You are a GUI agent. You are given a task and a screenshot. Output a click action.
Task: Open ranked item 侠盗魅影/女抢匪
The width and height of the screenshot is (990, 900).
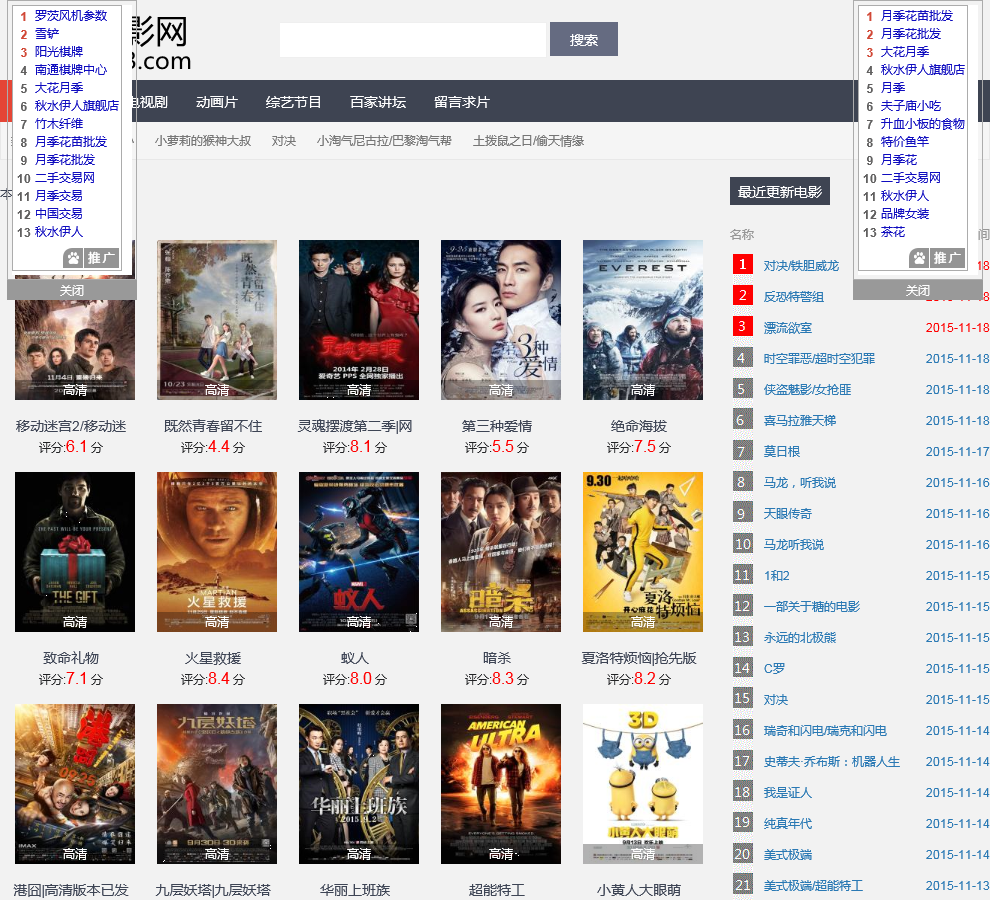pyautogui.click(x=807, y=390)
